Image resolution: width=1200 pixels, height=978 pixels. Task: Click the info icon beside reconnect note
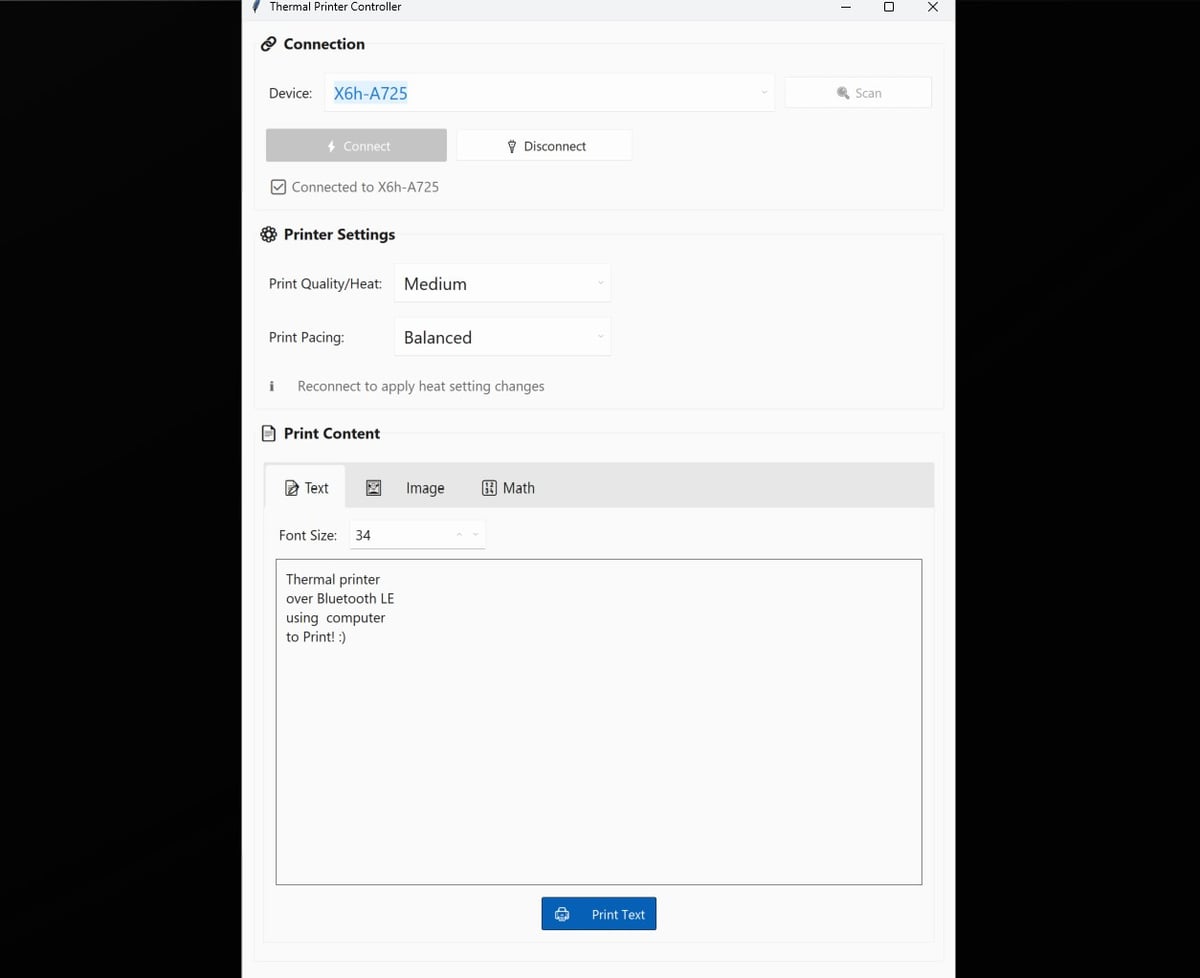click(272, 386)
